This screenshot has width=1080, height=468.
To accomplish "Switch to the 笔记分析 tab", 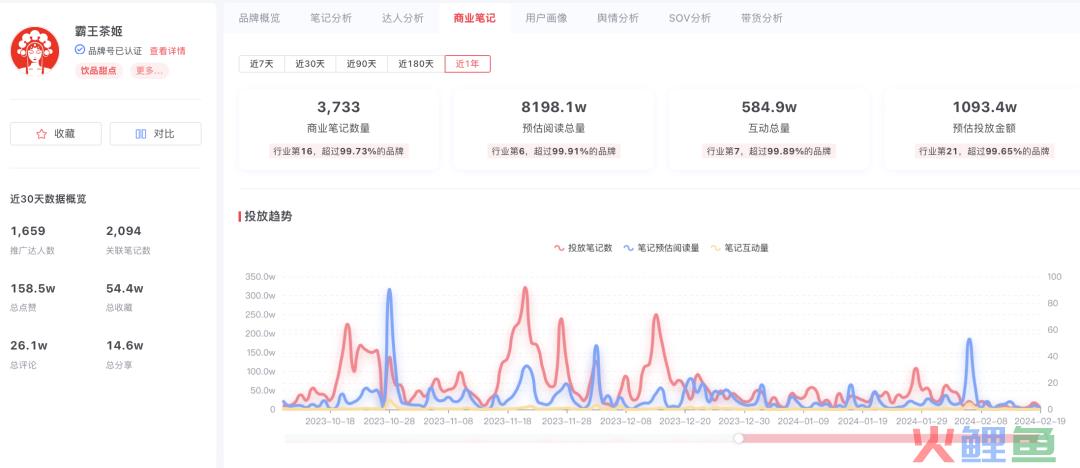I will [331, 18].
